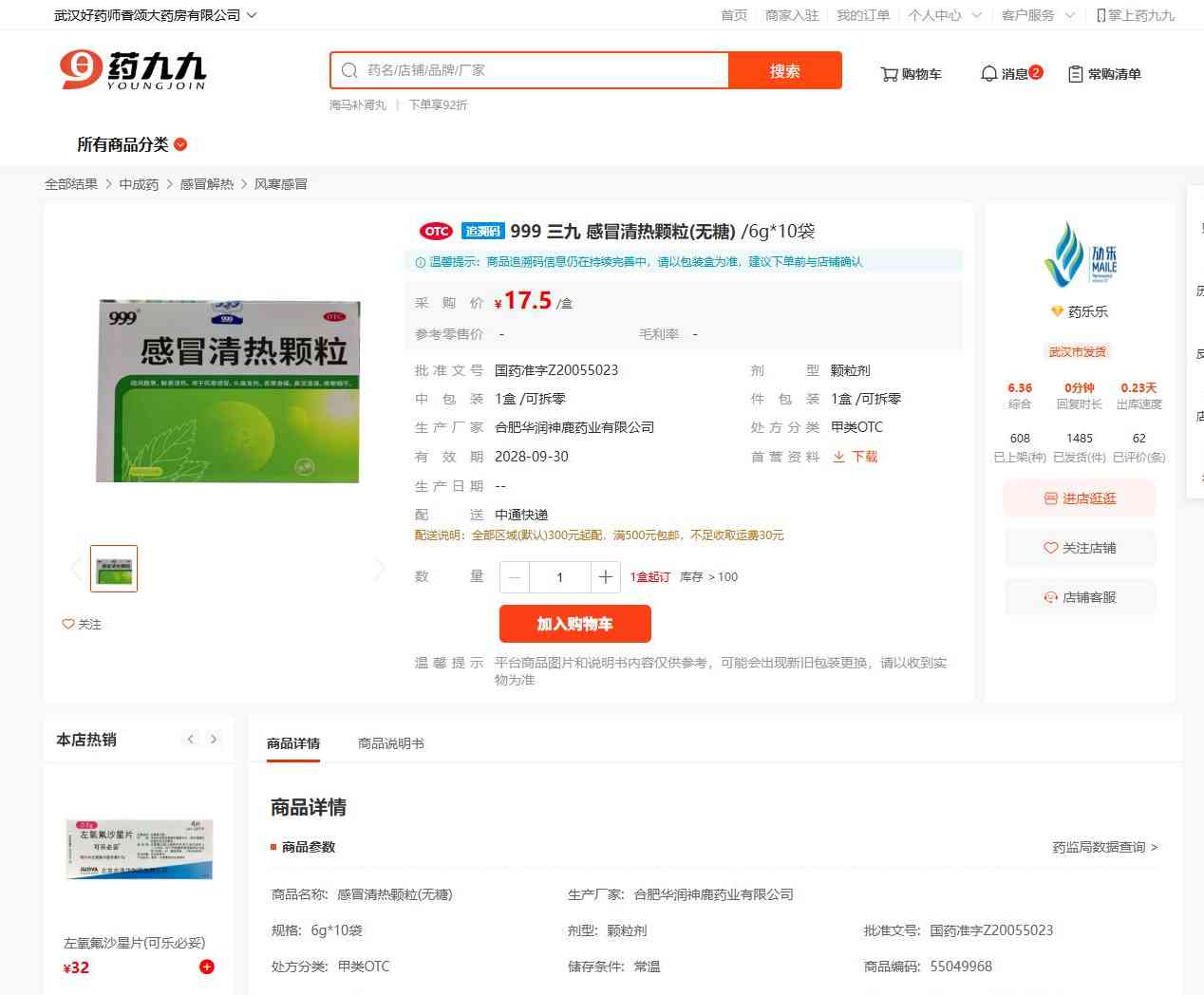Viewport: 1204px width, 995px height.
Task: Open the frequent purchase list (常购清单)
Action: pos(1104,74)
